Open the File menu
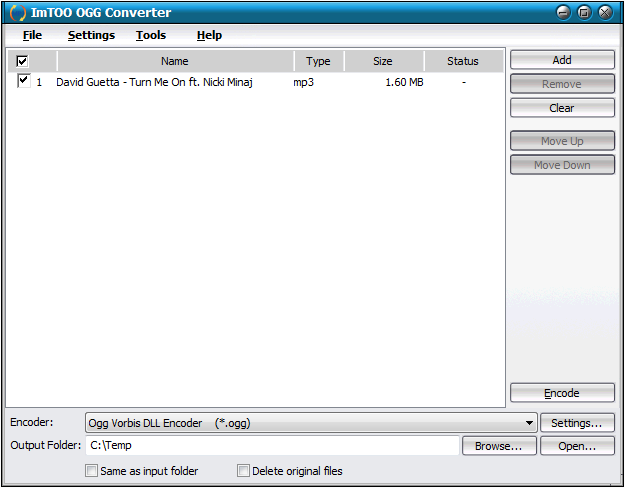 point(32,35)
